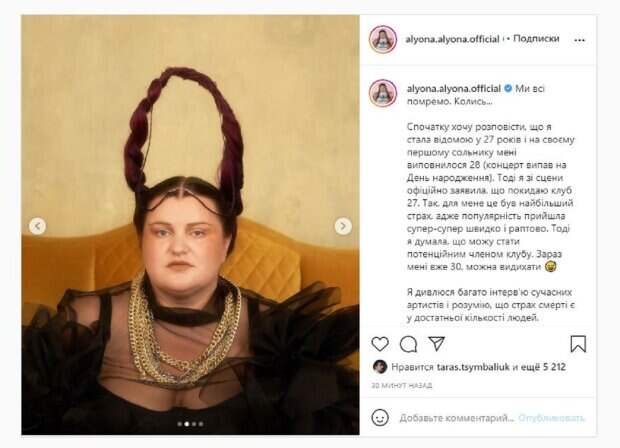Open alyona.alyona.official username in header
The image size is (620, 448).
click(x=452, y=39)
